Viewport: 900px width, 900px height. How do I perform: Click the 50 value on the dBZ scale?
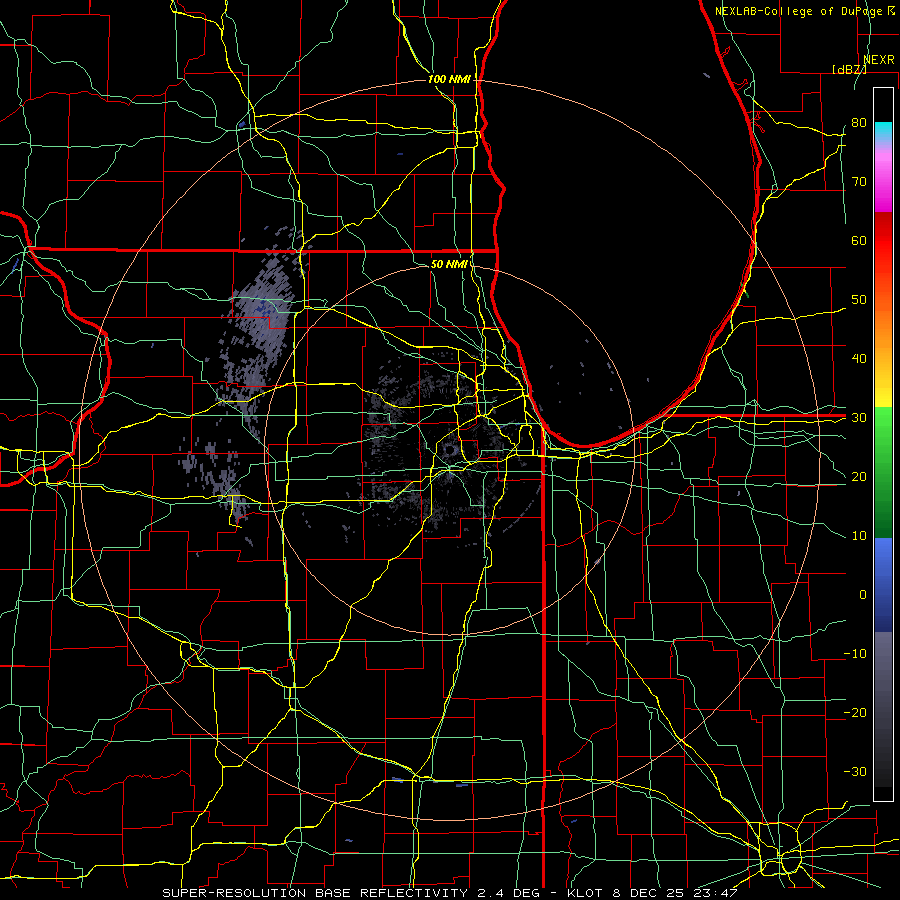pyautogui.click(x=859, y=300)
